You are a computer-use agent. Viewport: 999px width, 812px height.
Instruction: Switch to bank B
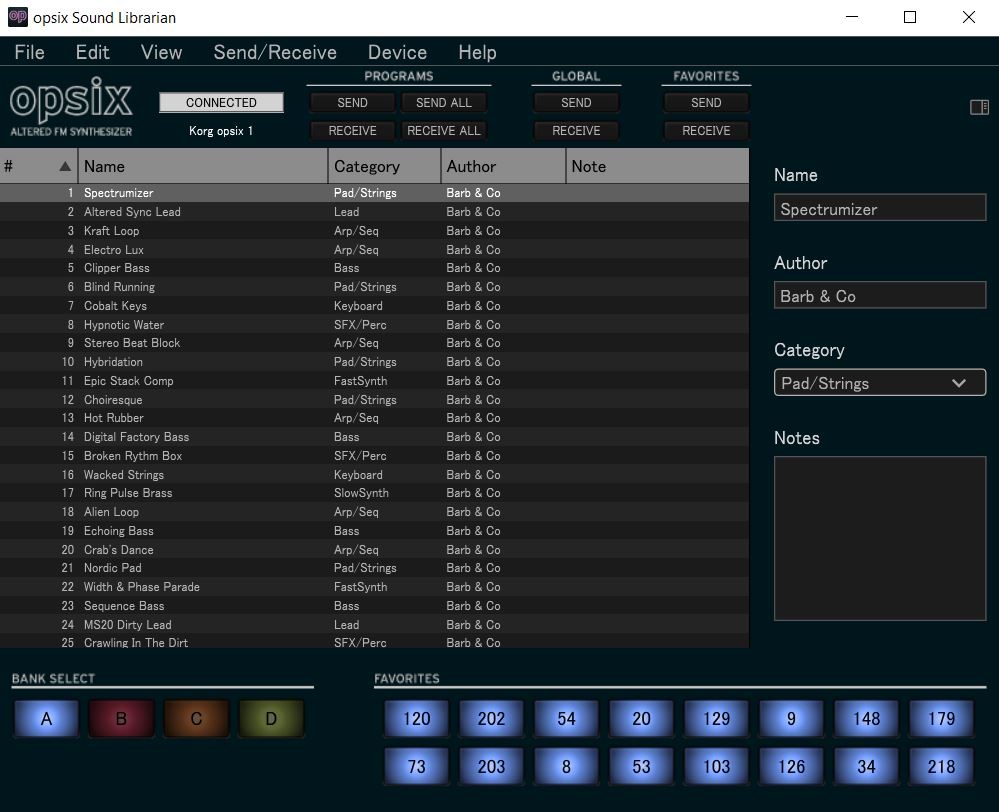pos(121,719)
